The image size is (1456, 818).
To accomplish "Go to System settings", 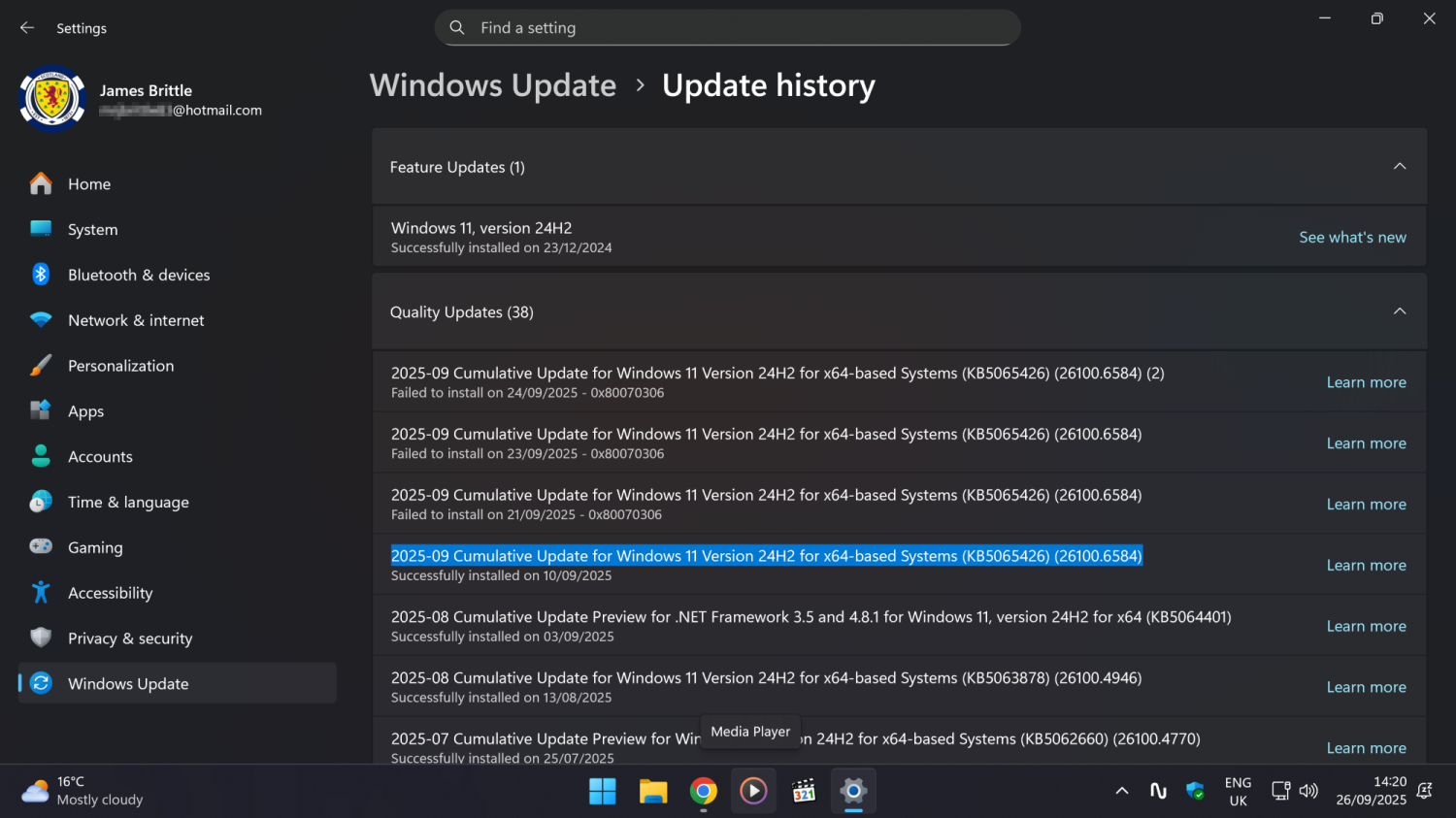I will [x=178, y=229].
